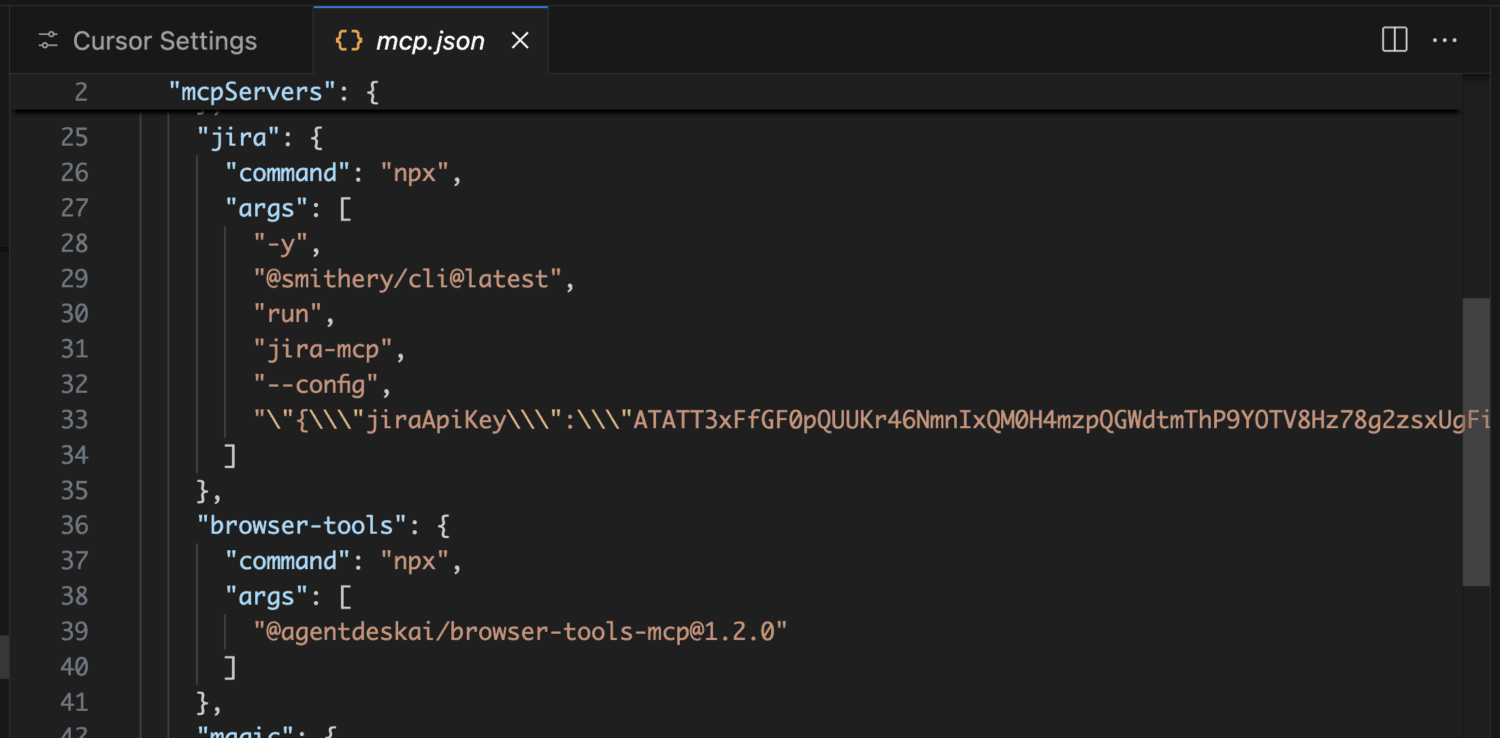The width and height of the screenshot is (1500, 738).
Task: Click the jiraApiKey config string on line 33
Action: (x=871, y=419)
